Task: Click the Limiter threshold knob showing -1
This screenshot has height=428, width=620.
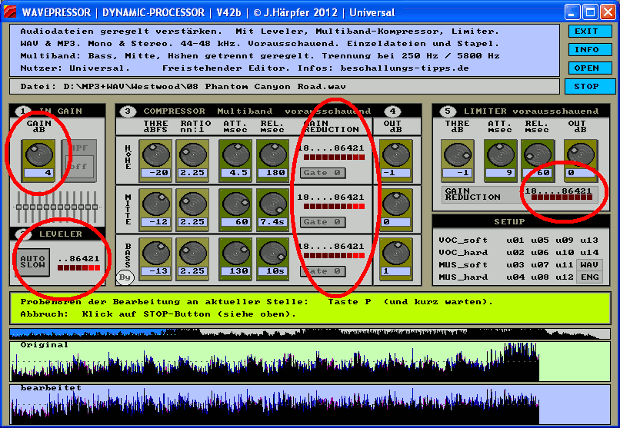Action: (x=458, y=155)
